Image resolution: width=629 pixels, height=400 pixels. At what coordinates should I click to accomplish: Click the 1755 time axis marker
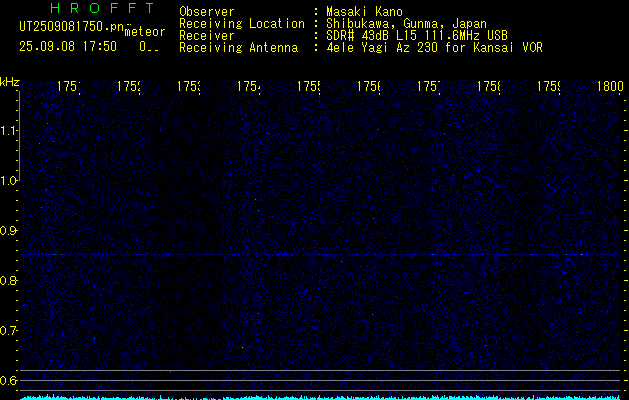[308, 86]
